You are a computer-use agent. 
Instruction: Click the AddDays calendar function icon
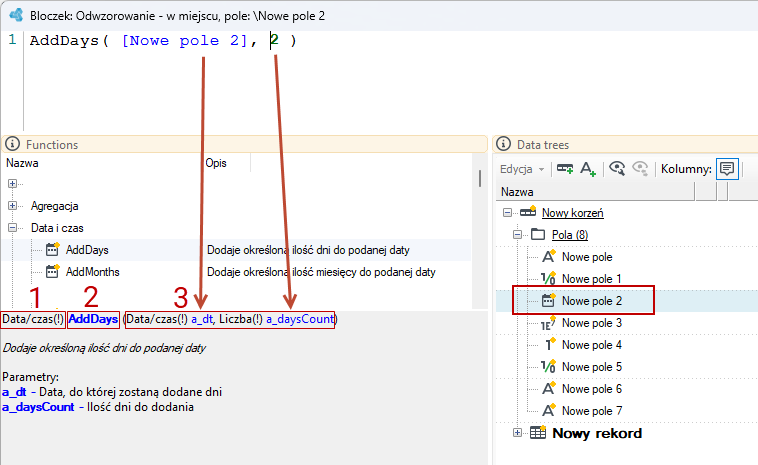pos(52,249)
